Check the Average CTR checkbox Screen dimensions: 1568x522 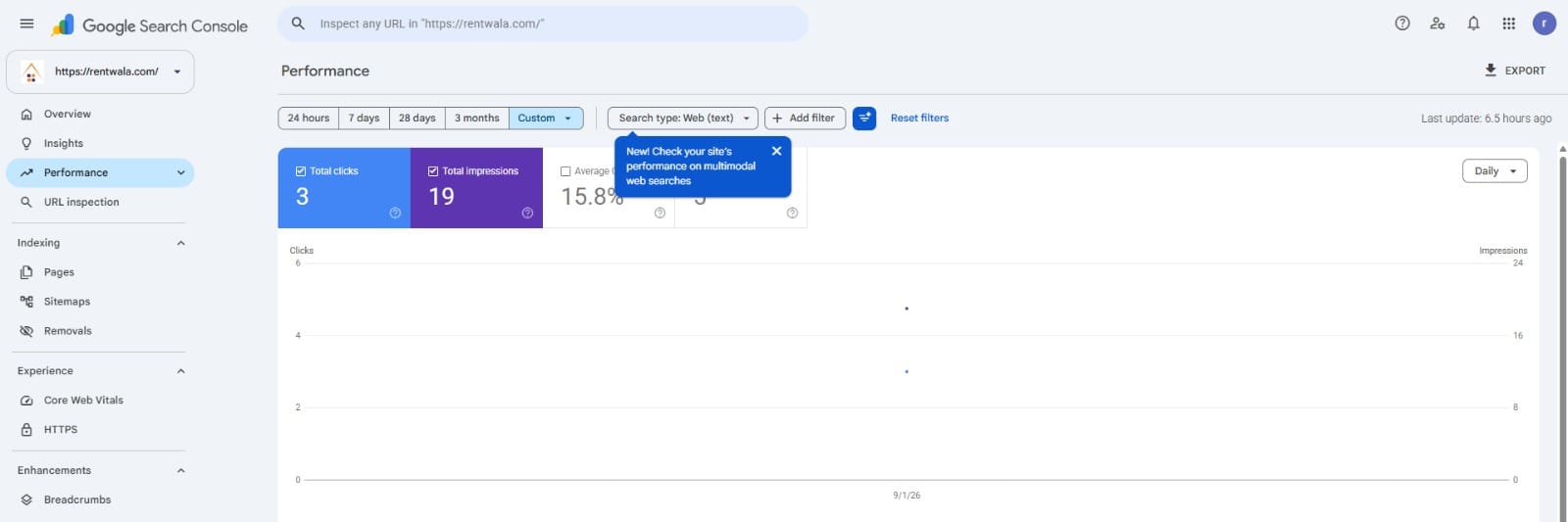(x=565, y=171)
